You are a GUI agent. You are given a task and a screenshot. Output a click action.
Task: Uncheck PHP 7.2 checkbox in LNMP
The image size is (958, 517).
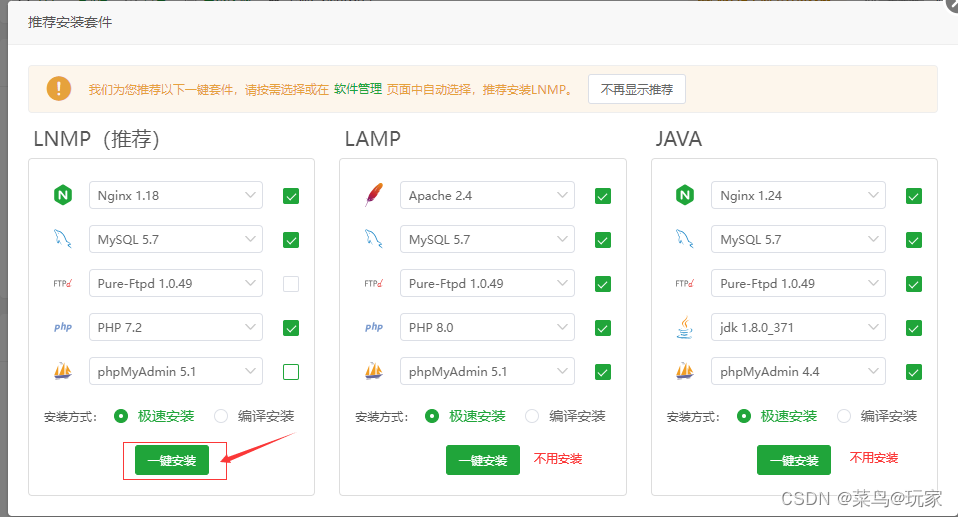click(x=291, y=328)
